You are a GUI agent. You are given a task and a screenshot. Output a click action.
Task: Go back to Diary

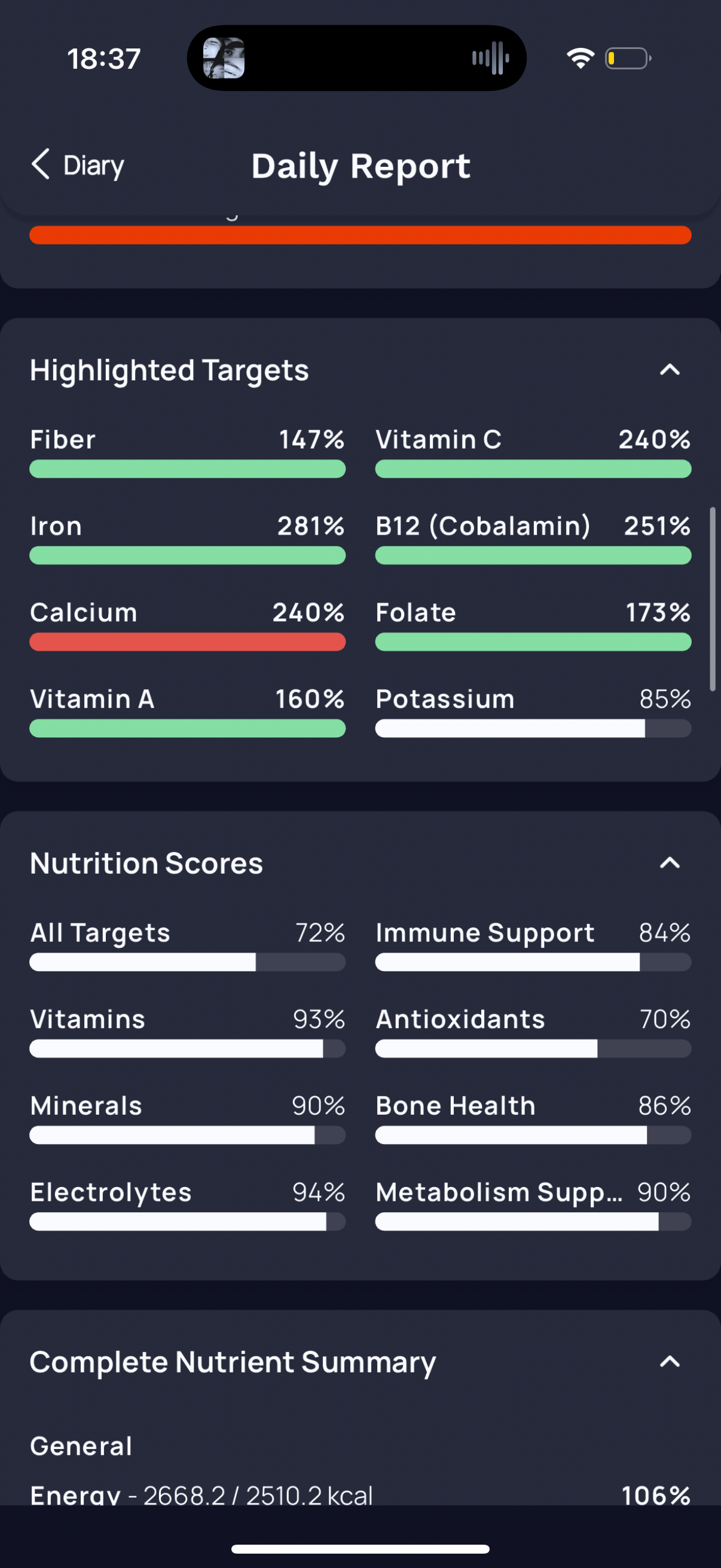tap(78, 165)
